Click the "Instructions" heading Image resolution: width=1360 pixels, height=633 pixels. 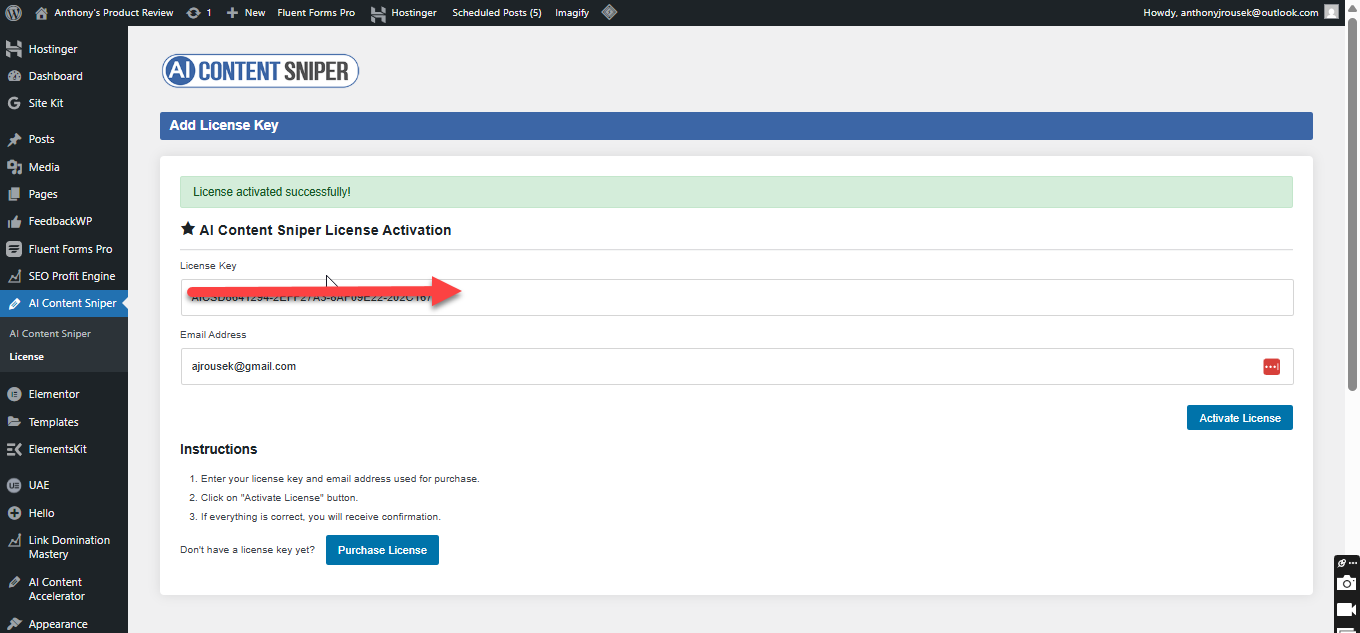click(x=219, y=449)
